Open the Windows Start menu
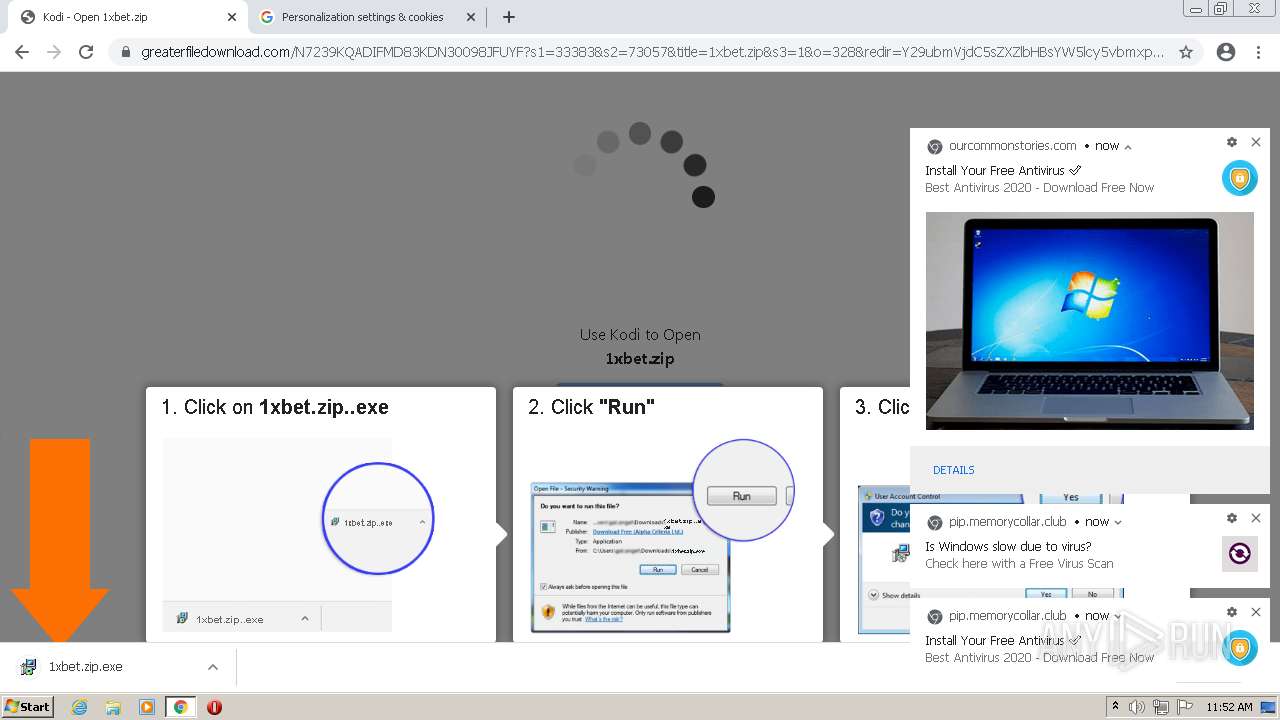The image size is (1280, 720). 28,707
